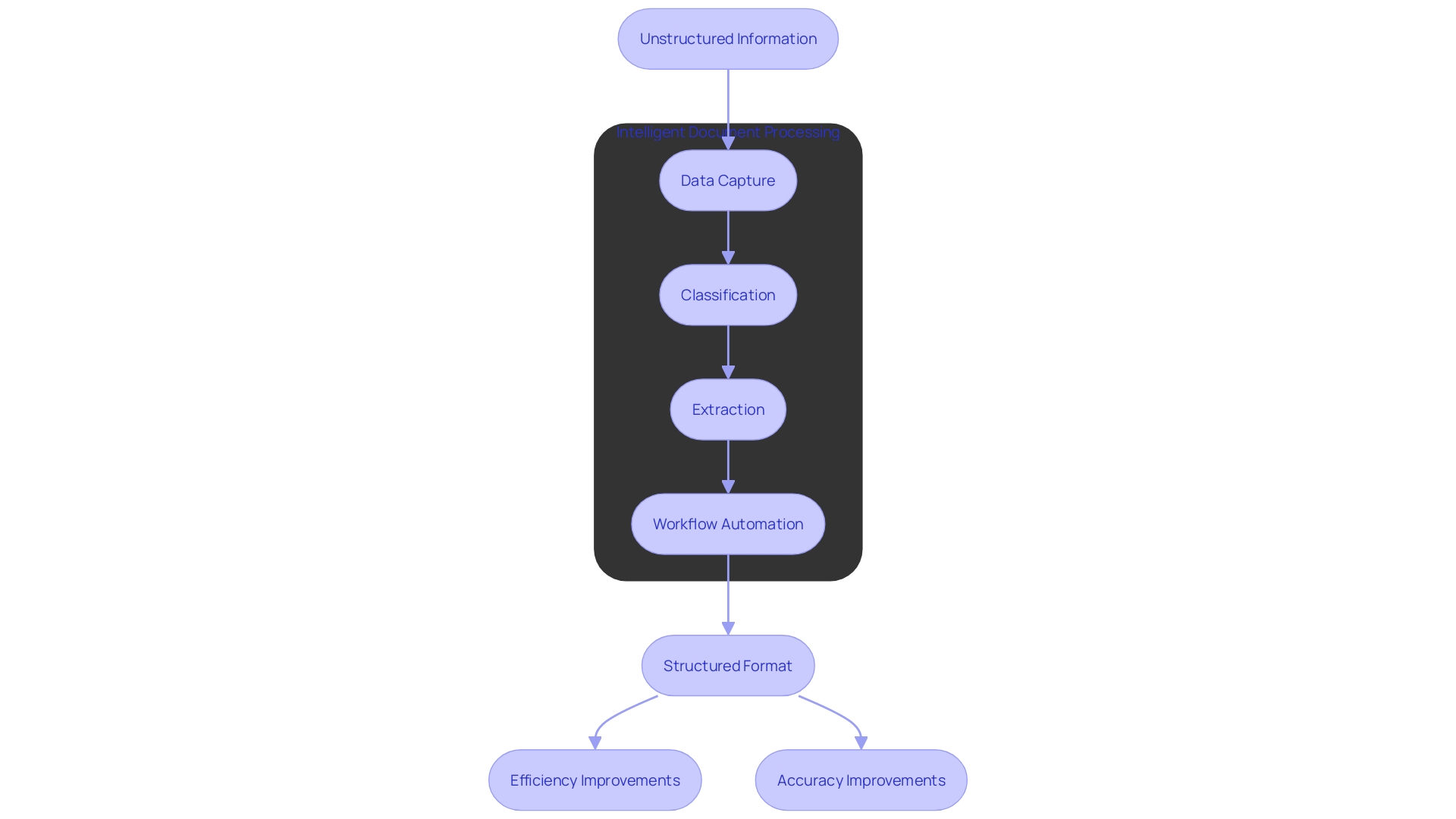1456x819 pixels.
Task: Select the Extraction process node
Action: click(x=728, y=409)
